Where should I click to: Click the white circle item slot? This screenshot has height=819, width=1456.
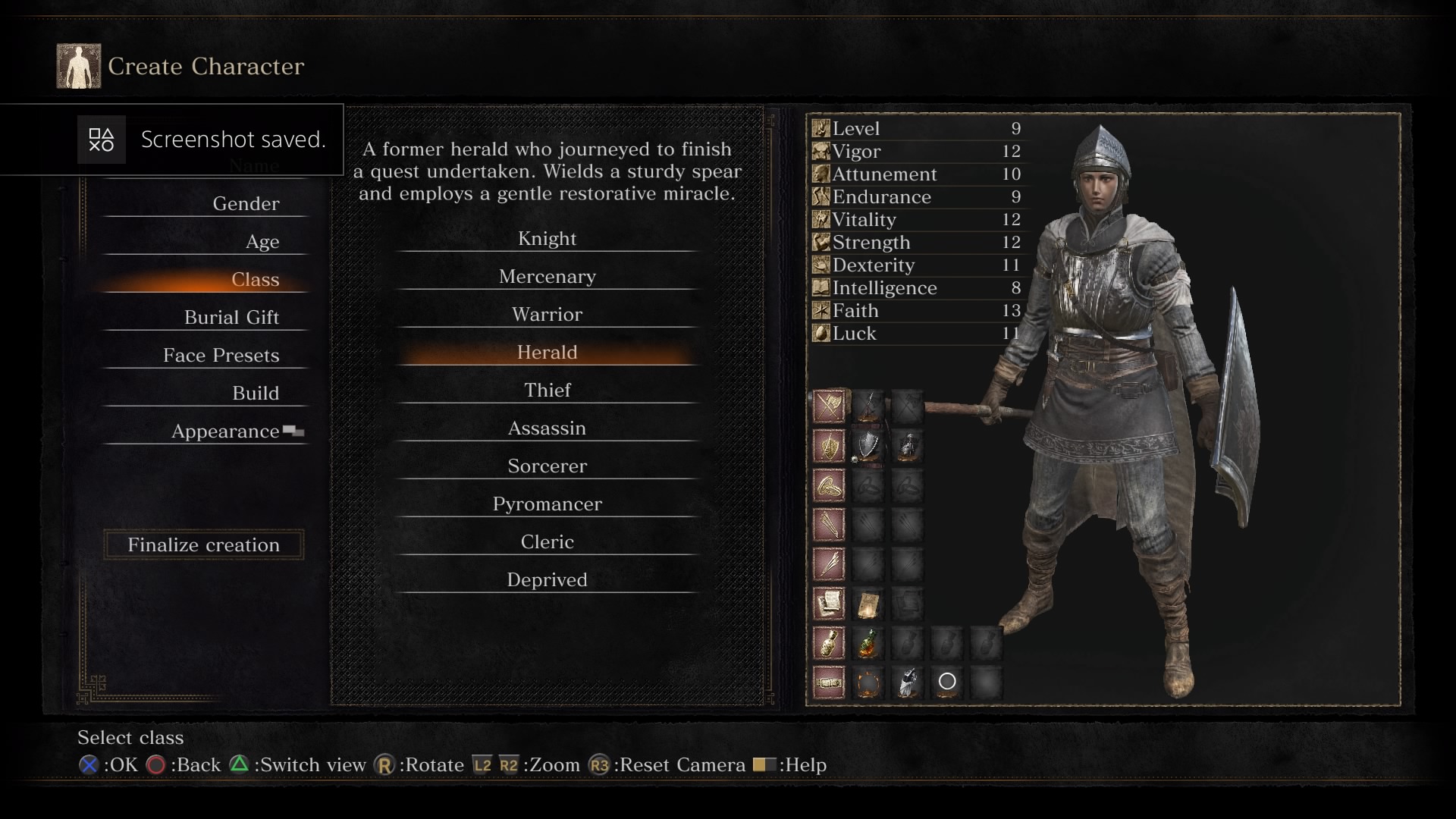(947, 682)
